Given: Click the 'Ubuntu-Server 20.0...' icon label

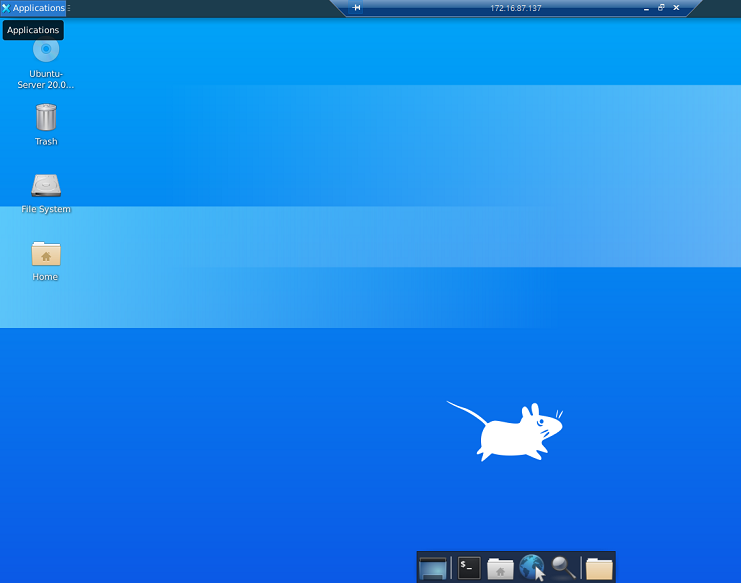Looking at the screenshot, I should pos(46,79).
